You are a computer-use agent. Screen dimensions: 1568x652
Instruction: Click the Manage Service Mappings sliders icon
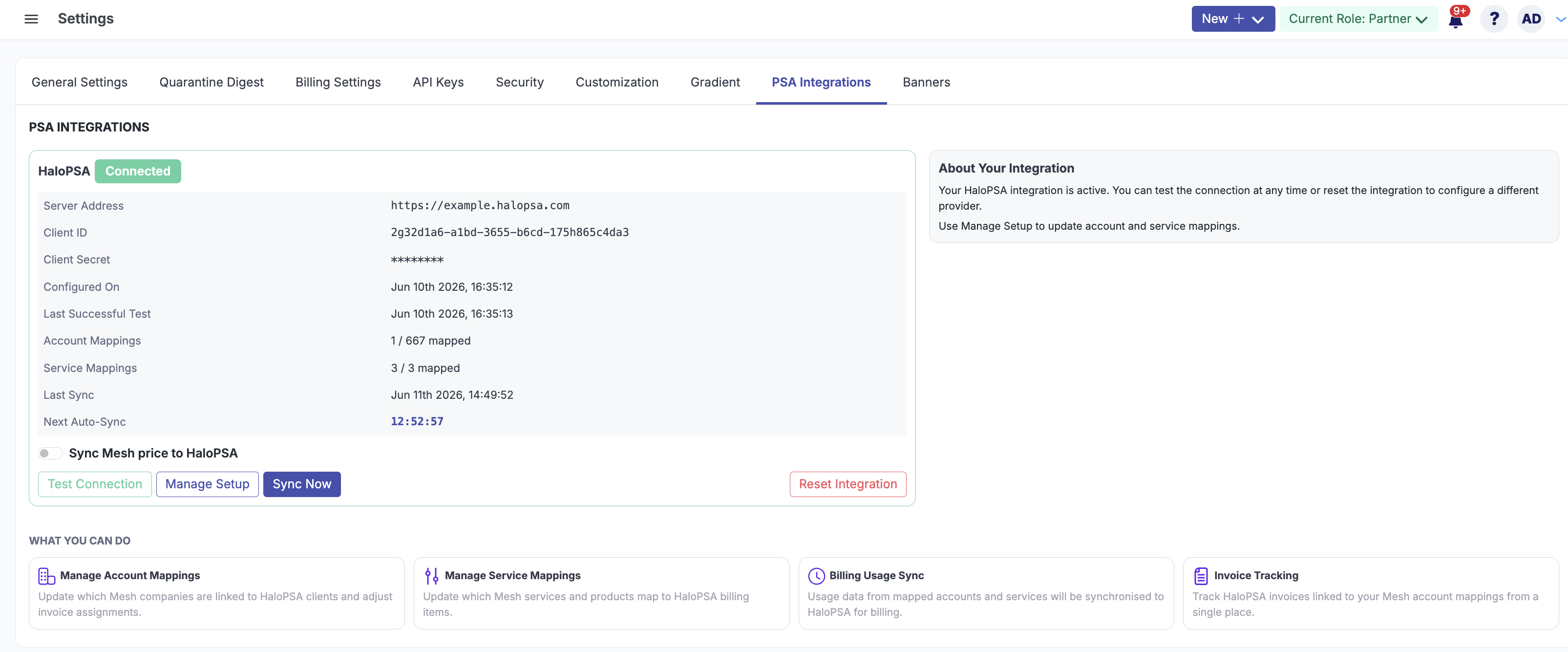coord(431,576)
